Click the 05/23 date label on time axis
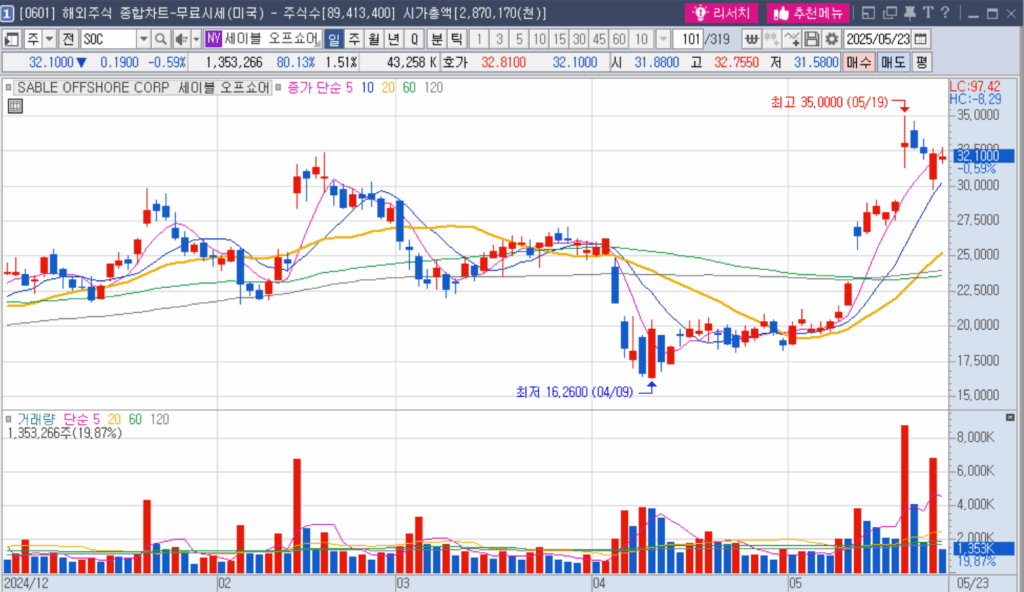 [x=972, y=583]
